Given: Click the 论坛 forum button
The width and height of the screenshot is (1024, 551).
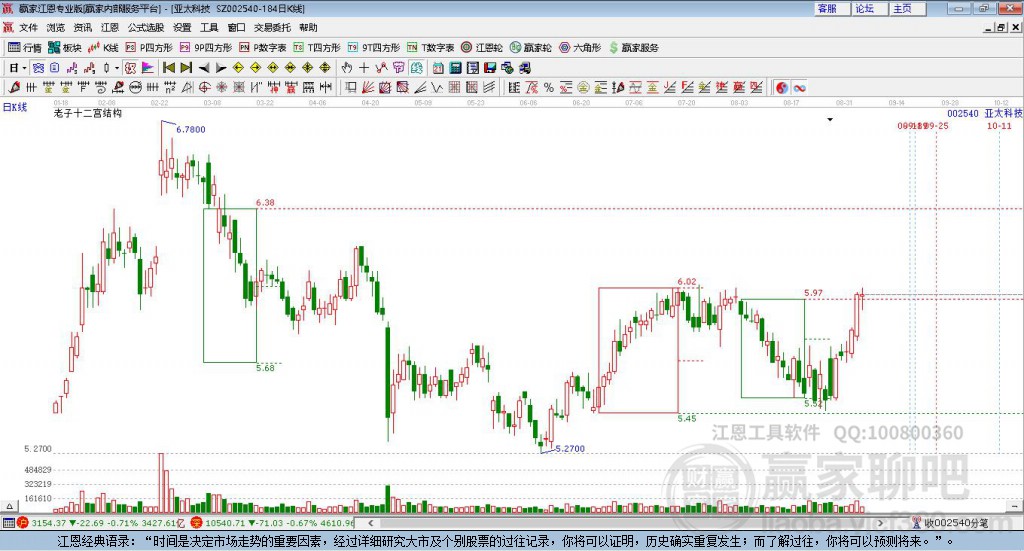Looking at the screenshot, I should [x=871, y=8].
